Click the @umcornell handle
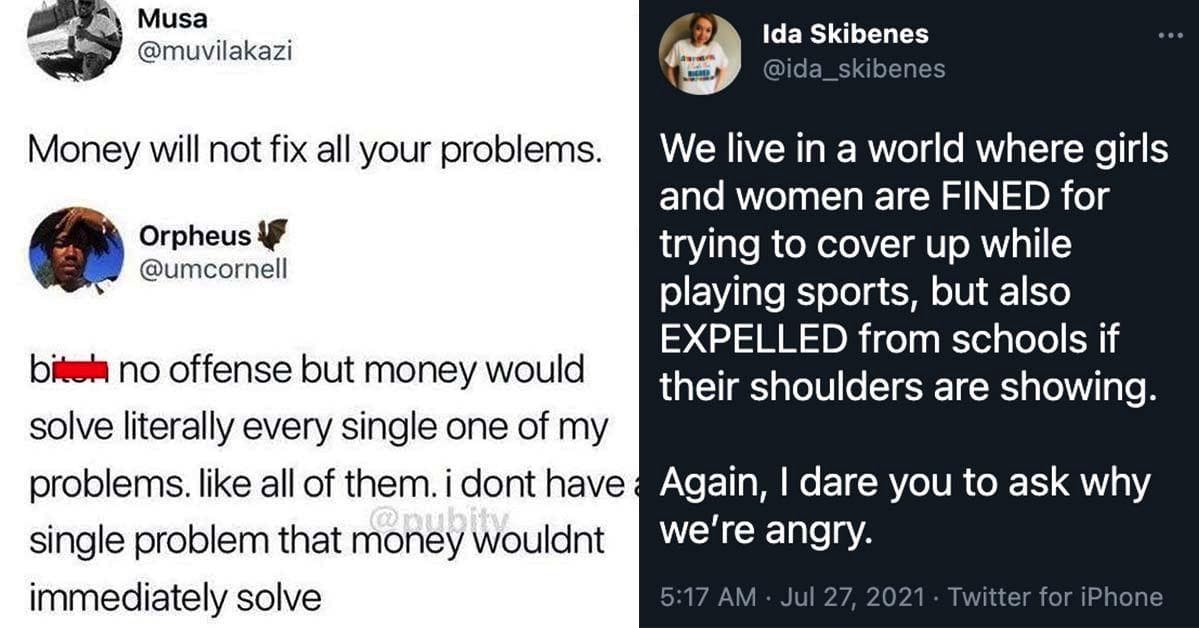The image size is (1199, 628). (x=213, y=269)
